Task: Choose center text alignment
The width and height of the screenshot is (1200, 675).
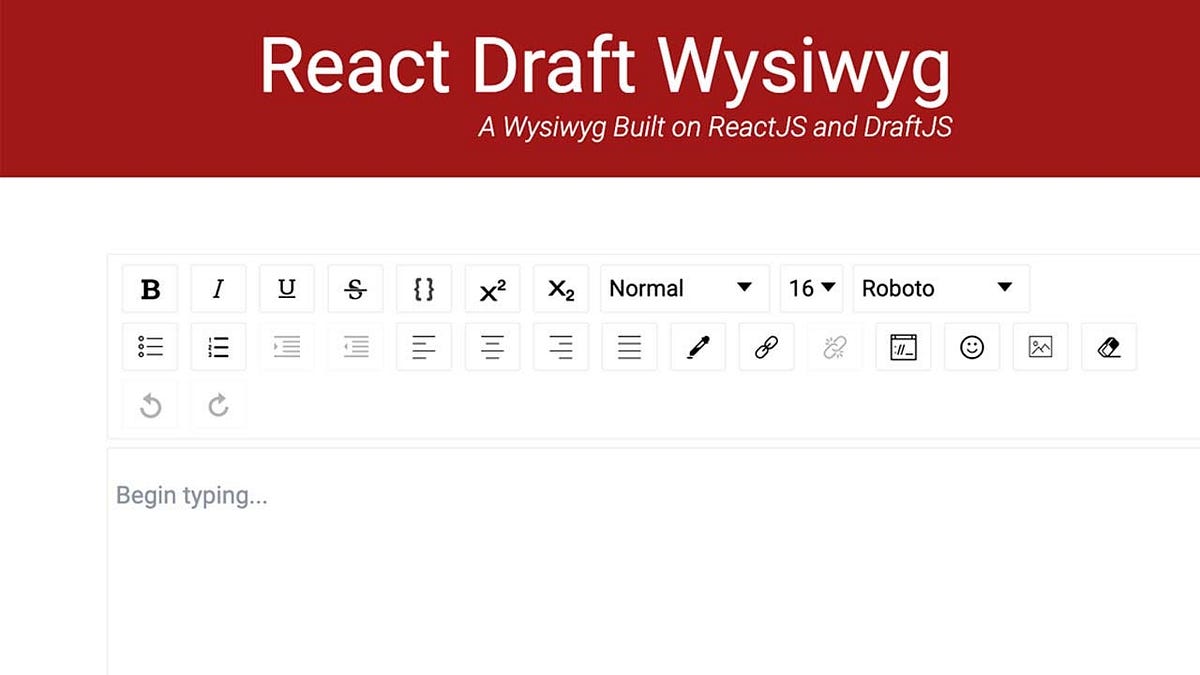Action: click(x=492, y=347)
